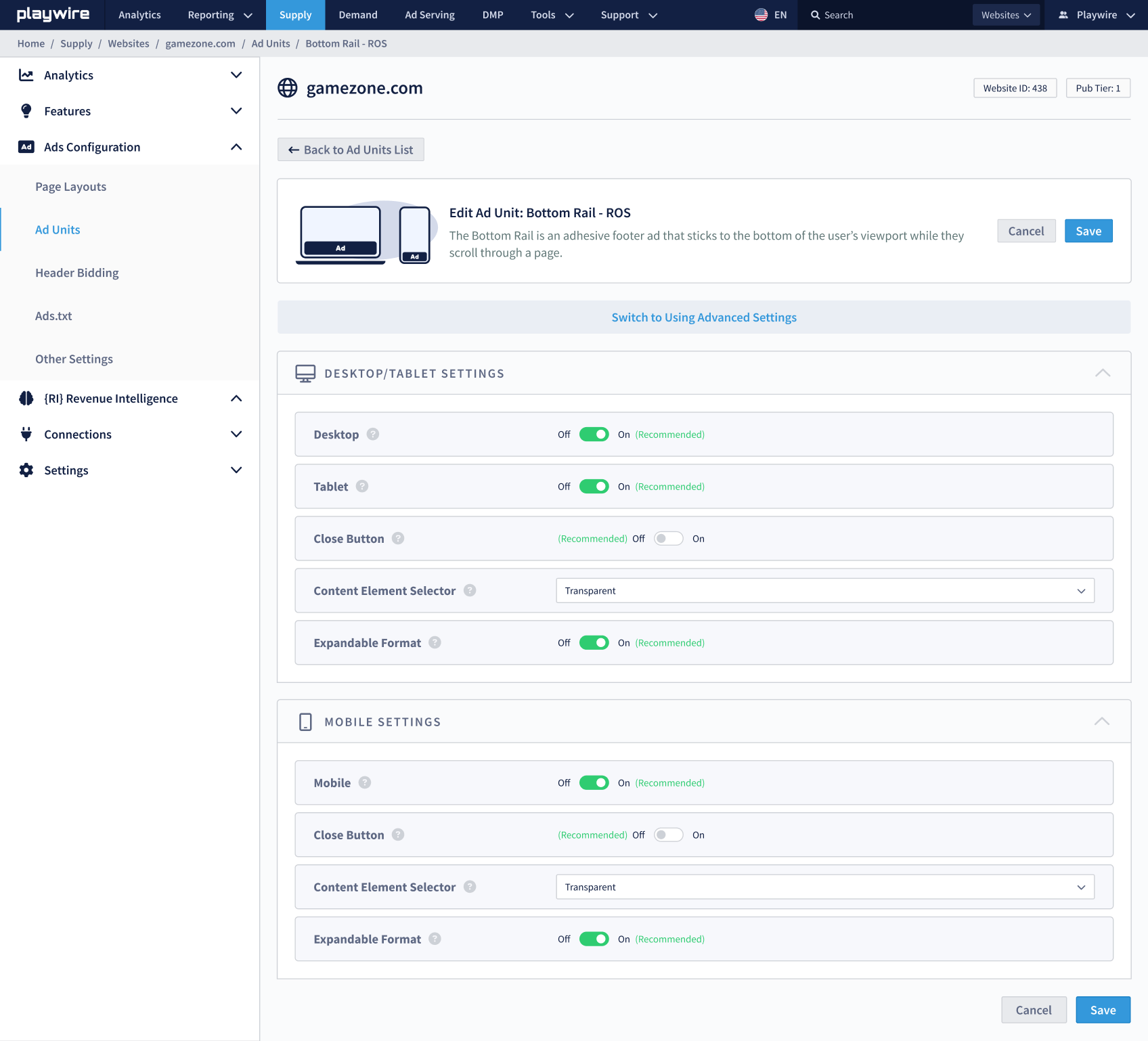
Task: Open the DMP navigation item
Action: pyautogui.click(x=493, y=15)
